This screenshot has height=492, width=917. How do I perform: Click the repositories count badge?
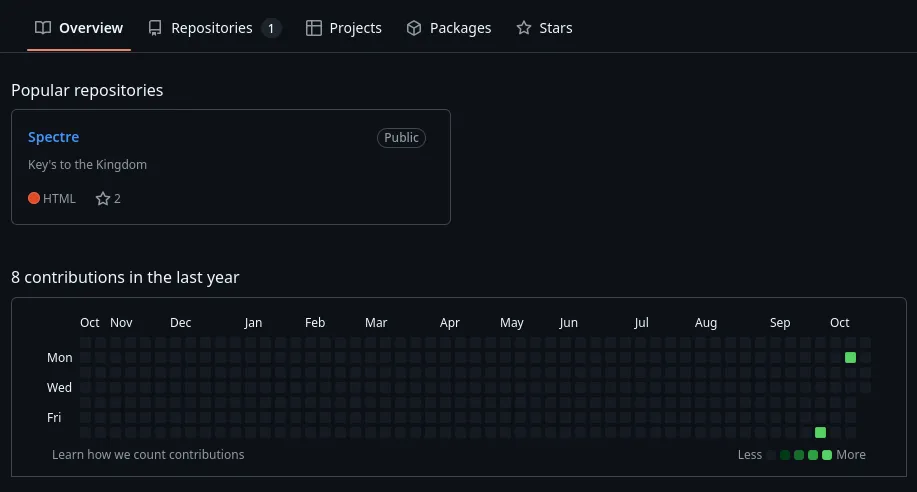point(271,28)
